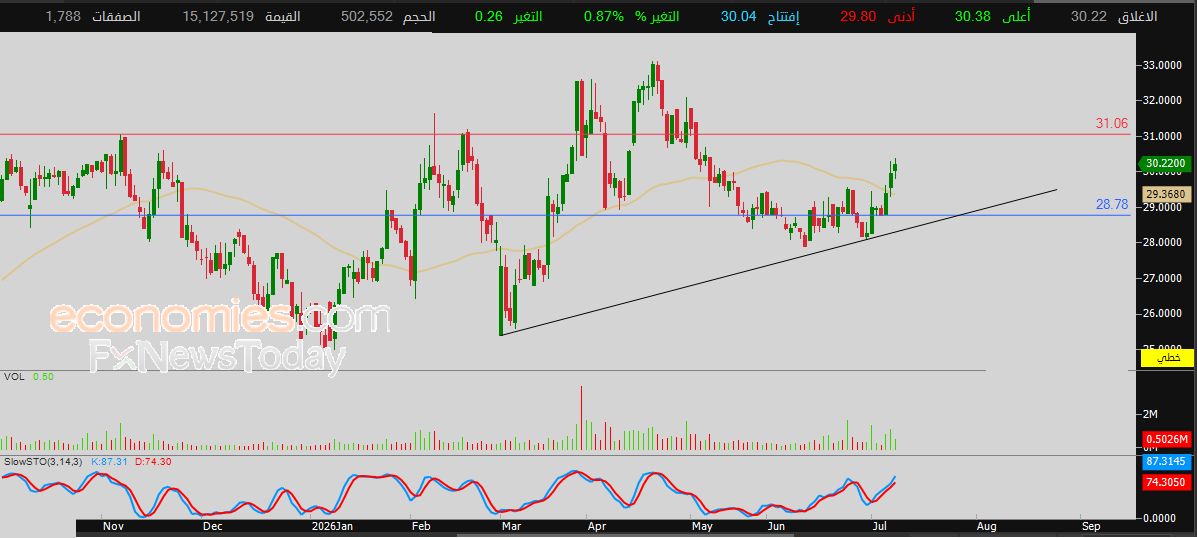Click the blue 87.3145 stochastic K tag

coord(1166,462)
